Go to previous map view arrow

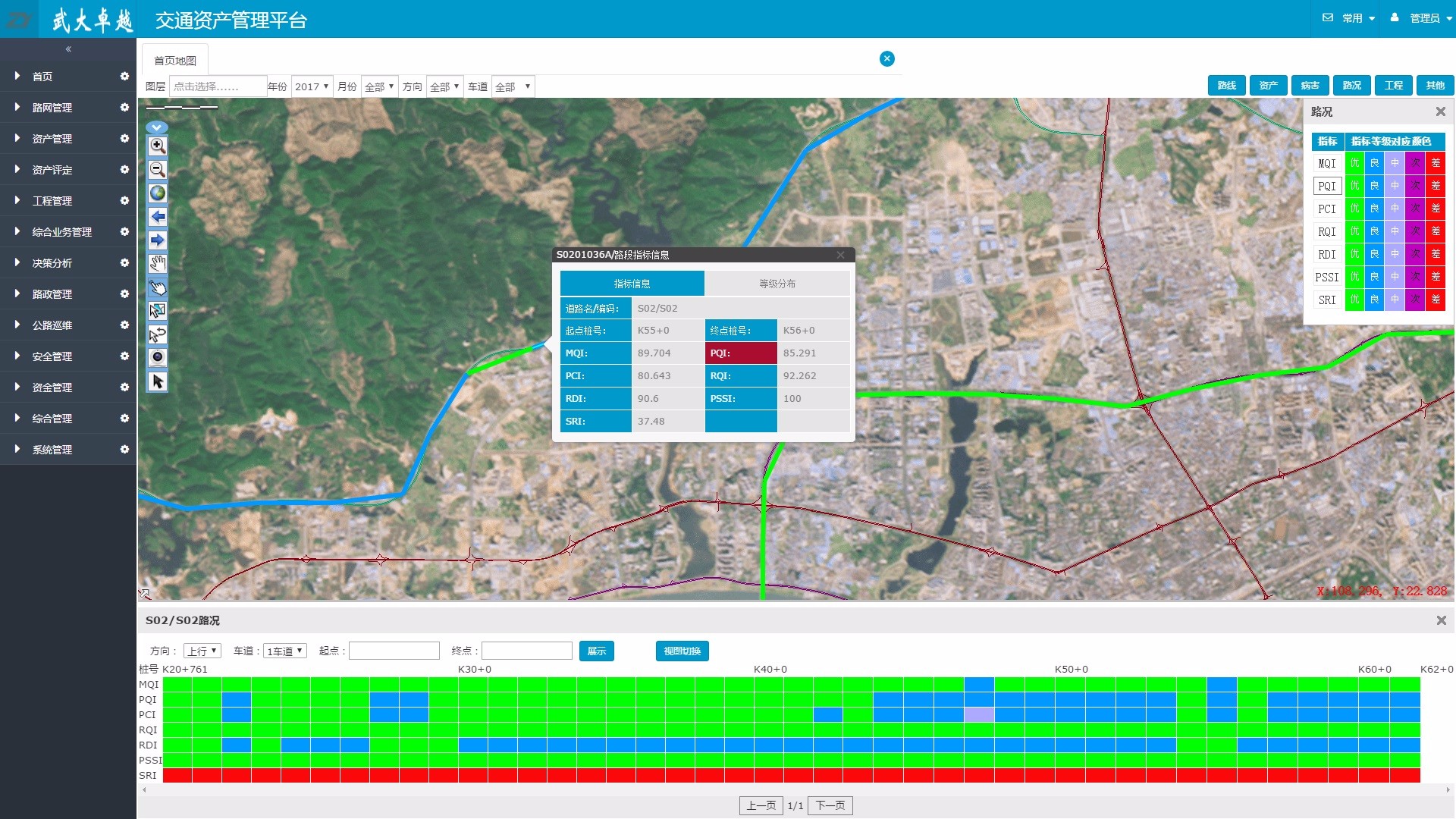(157, 217)
